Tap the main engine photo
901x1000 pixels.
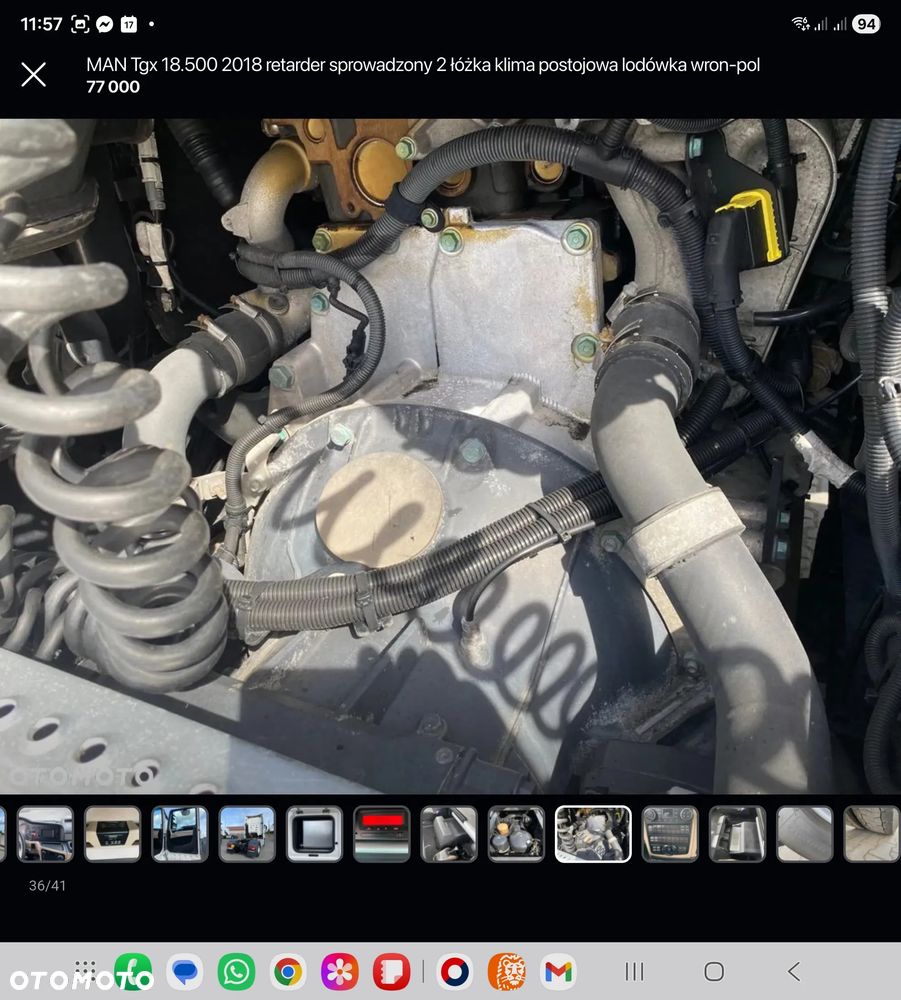pos(450,456)
